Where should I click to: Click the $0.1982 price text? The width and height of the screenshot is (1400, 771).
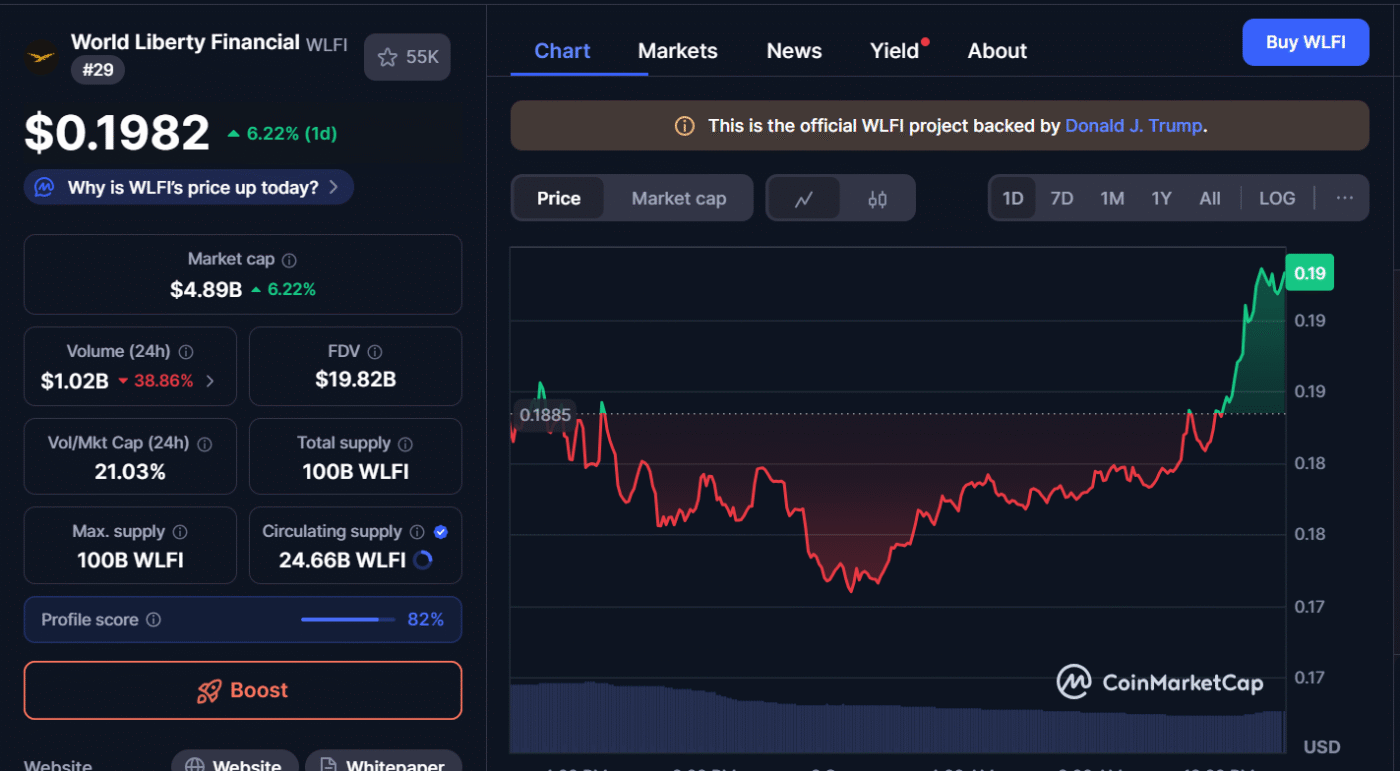[117, 132]
